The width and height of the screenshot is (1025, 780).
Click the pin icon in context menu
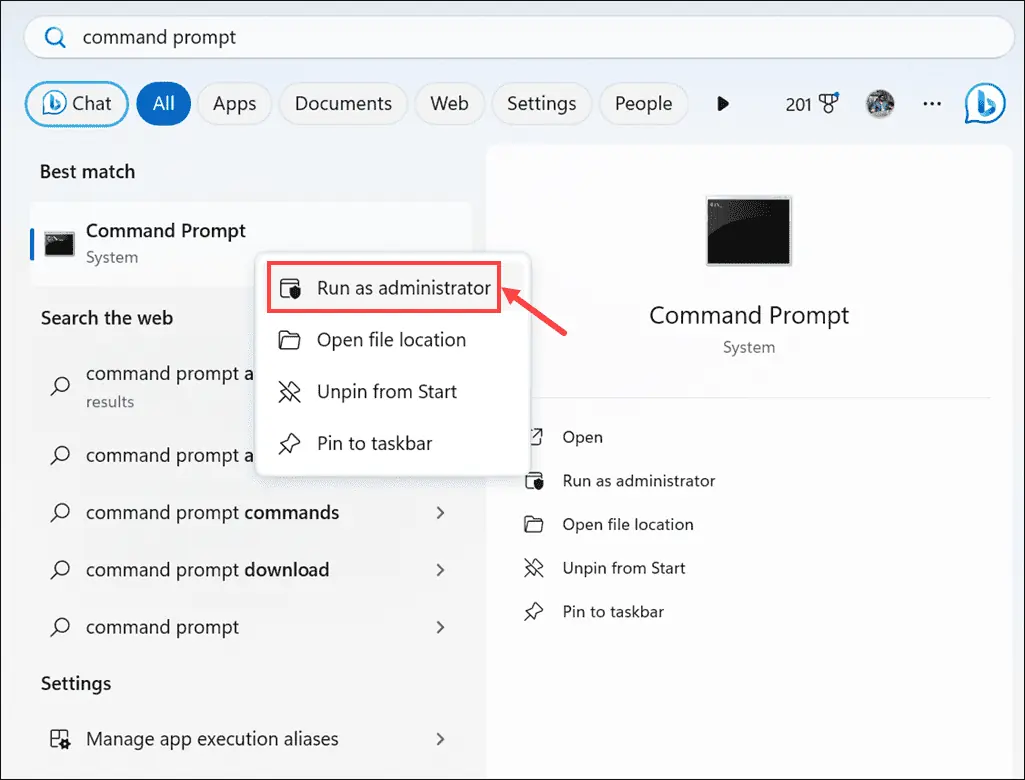coord(289,444)
